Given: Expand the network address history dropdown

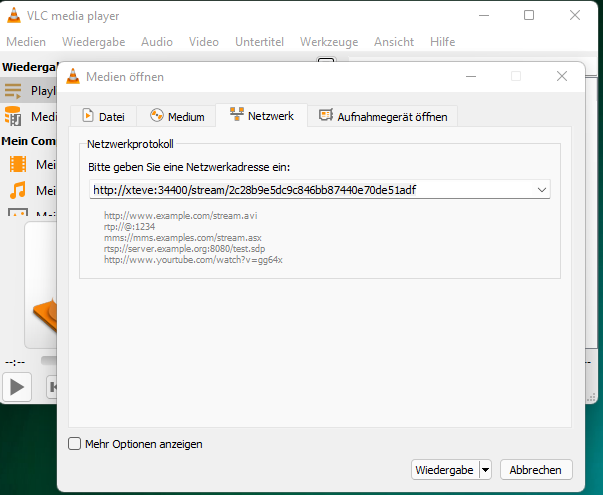Looking at the screenshot, I should (x=541, y=190).
